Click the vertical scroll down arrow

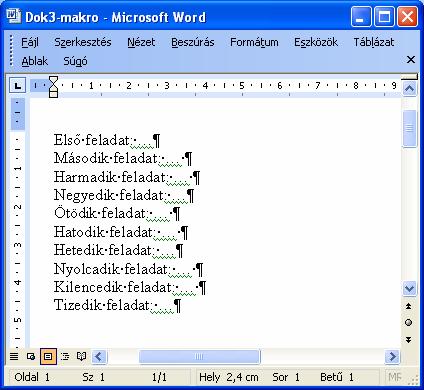click(x=409, y=289)
